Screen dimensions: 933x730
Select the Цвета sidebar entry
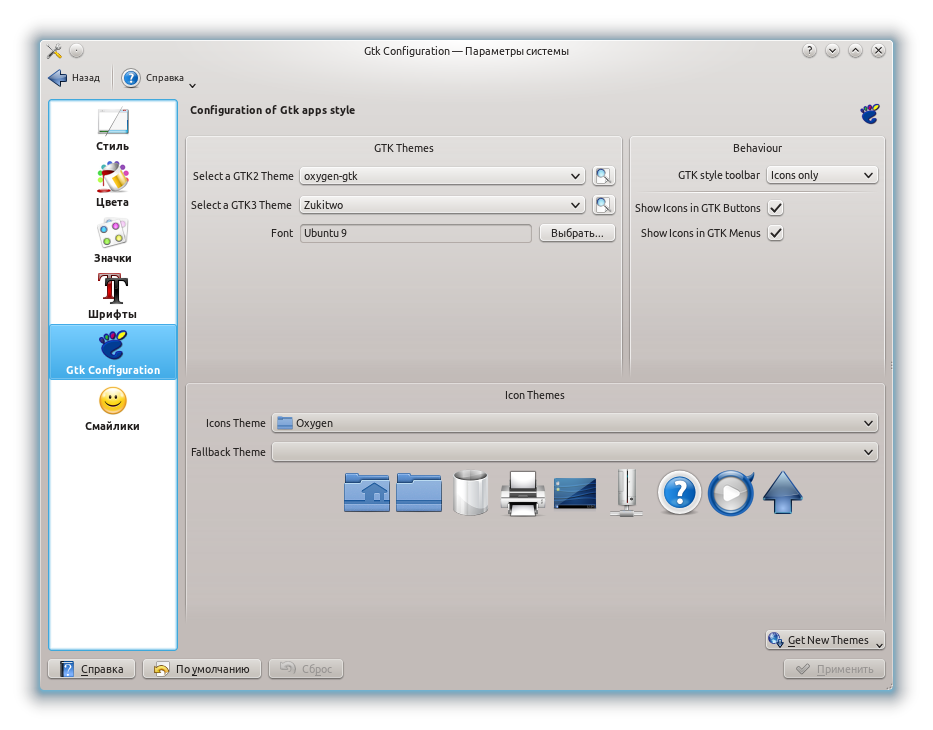[111, 185]
